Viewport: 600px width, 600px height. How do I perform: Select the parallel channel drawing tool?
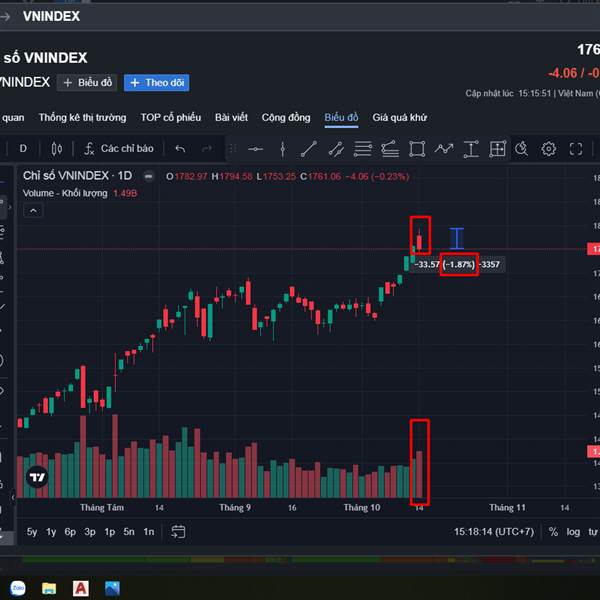pos(336,149)
